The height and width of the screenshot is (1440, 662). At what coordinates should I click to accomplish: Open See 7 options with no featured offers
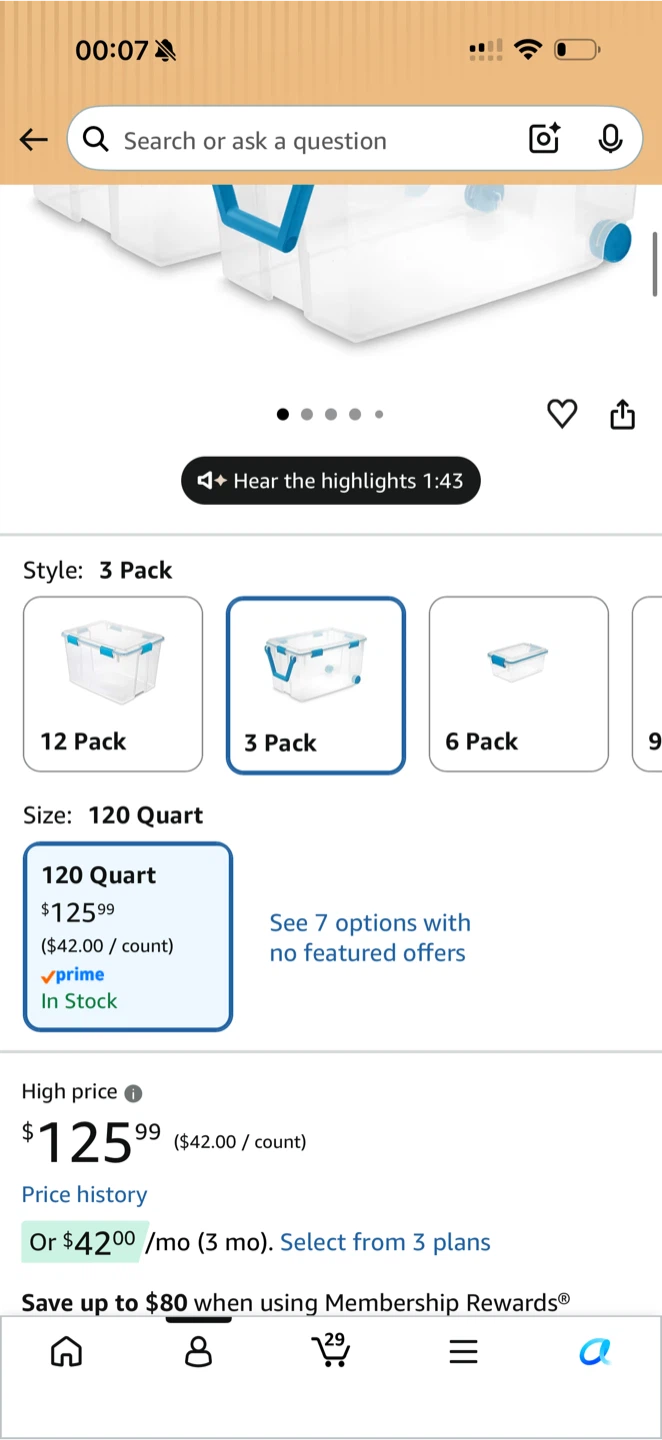click(x=369, y=938)
